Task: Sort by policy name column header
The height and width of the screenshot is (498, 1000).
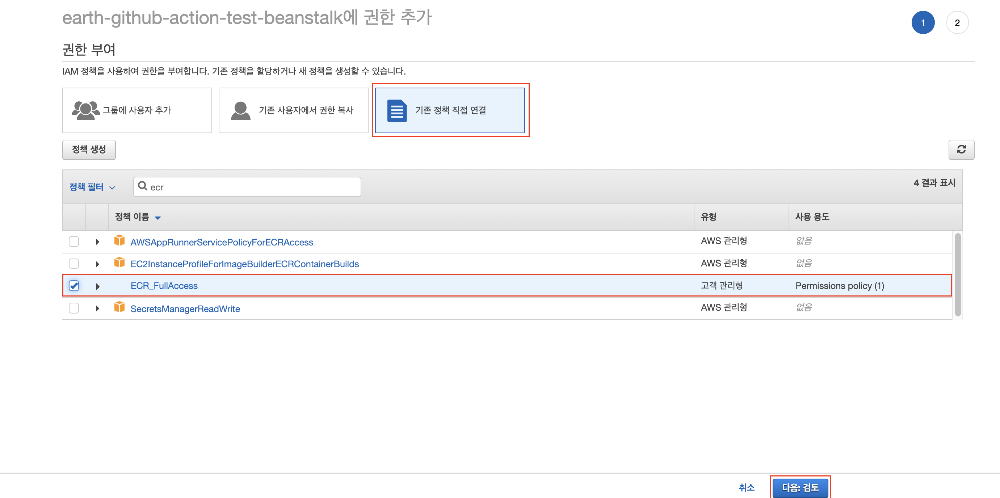Action: pyautogui.click(x=138, y=217)
